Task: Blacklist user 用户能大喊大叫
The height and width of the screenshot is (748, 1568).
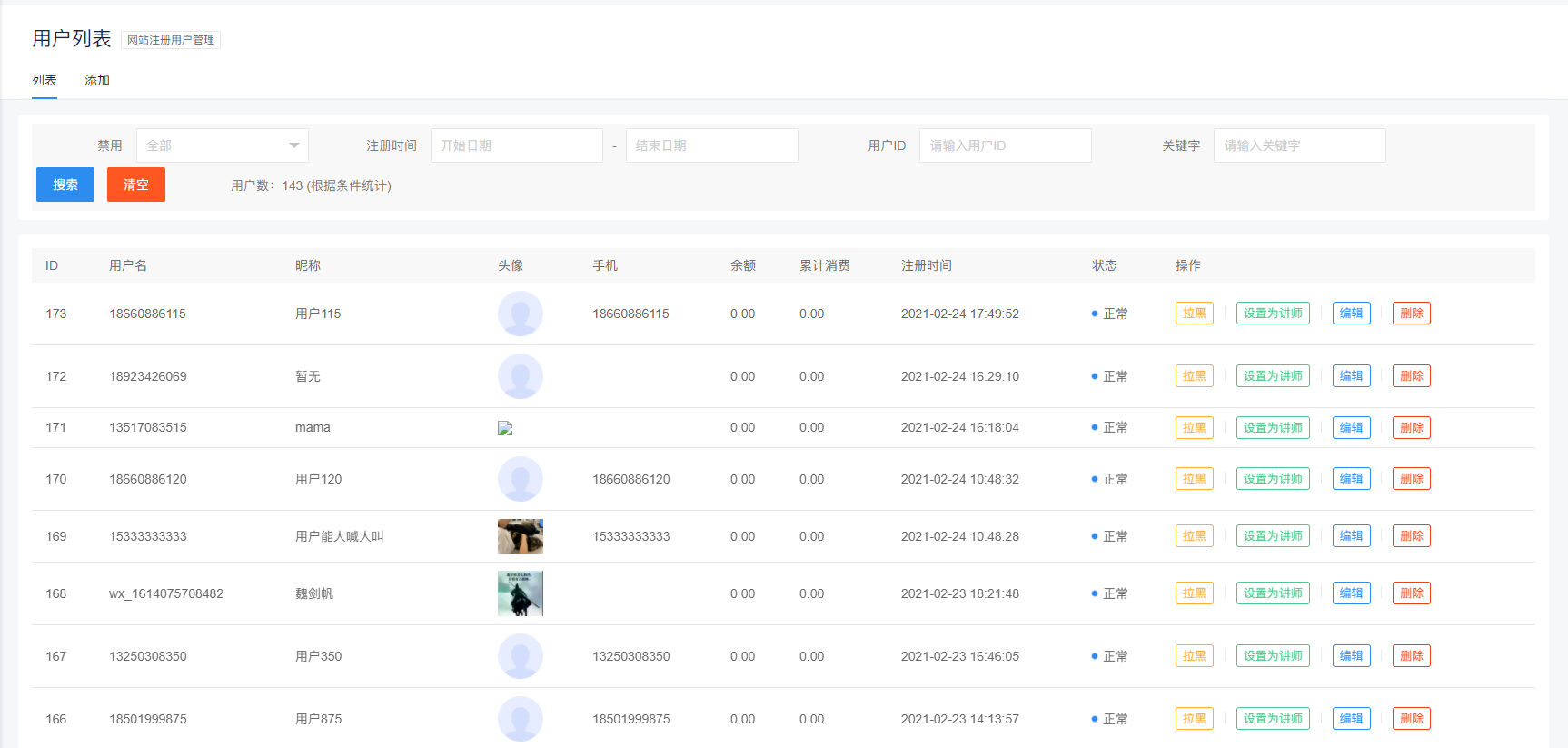Action: (x=1195, y=536)
